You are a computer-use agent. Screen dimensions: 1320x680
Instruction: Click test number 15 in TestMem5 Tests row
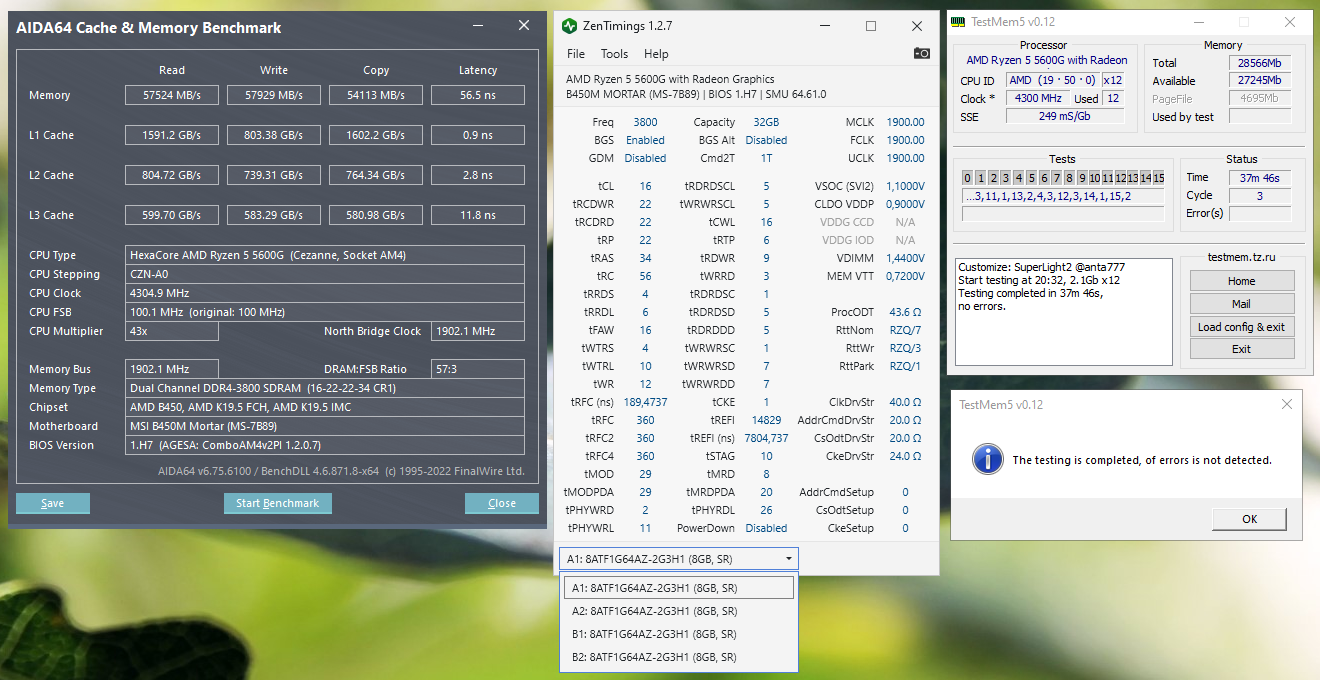click(x=1158, y=178)
